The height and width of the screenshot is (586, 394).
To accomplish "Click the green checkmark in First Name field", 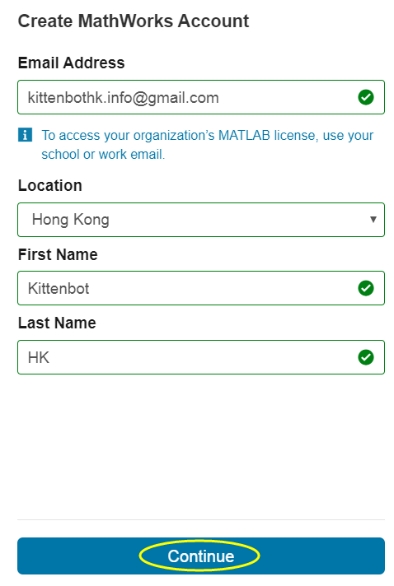I will pos(366,288).
